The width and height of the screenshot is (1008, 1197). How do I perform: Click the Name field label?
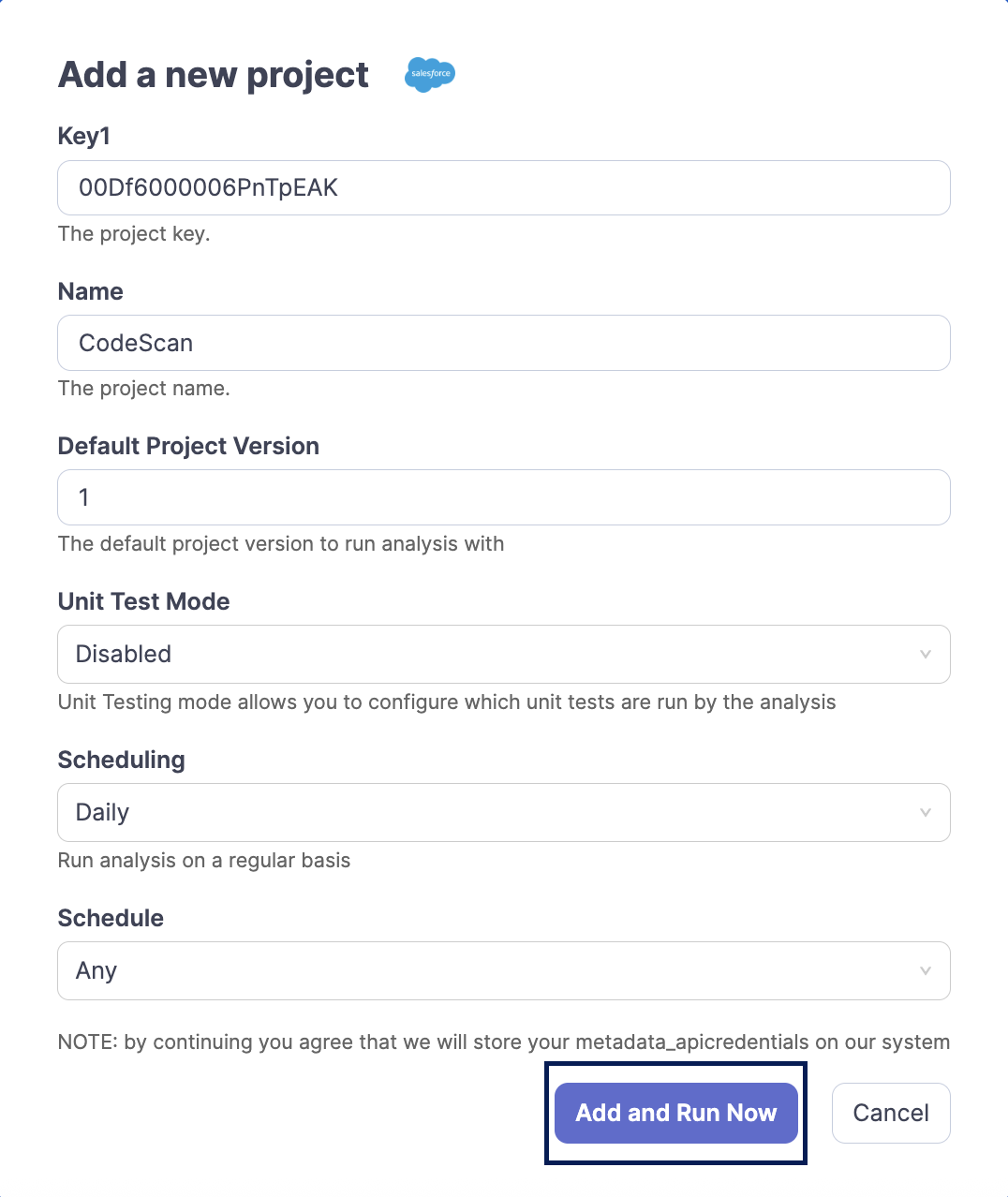pyautogui.click(x=91, y=291)
